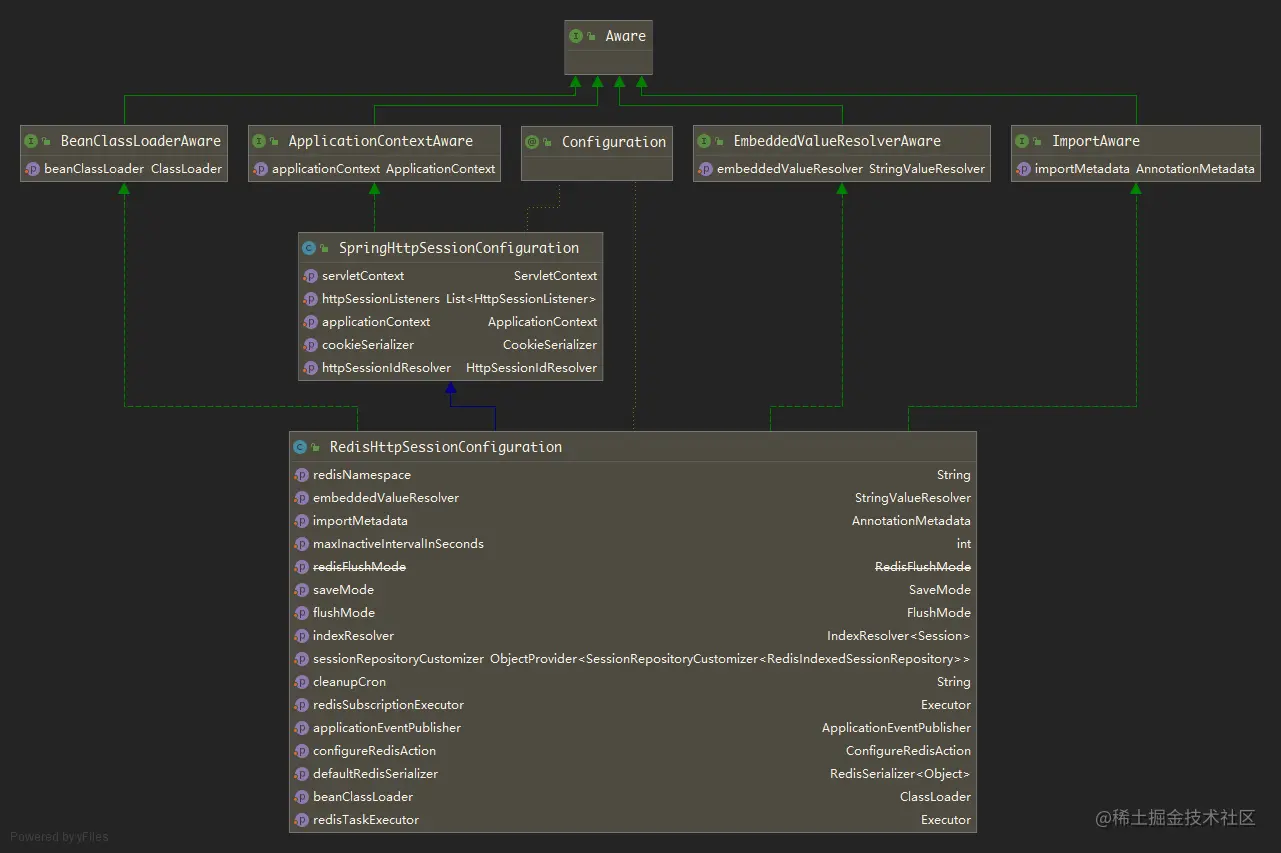Click the SaveMode type label
This screenshot has width=1281, height=853.
pos(940,590)
